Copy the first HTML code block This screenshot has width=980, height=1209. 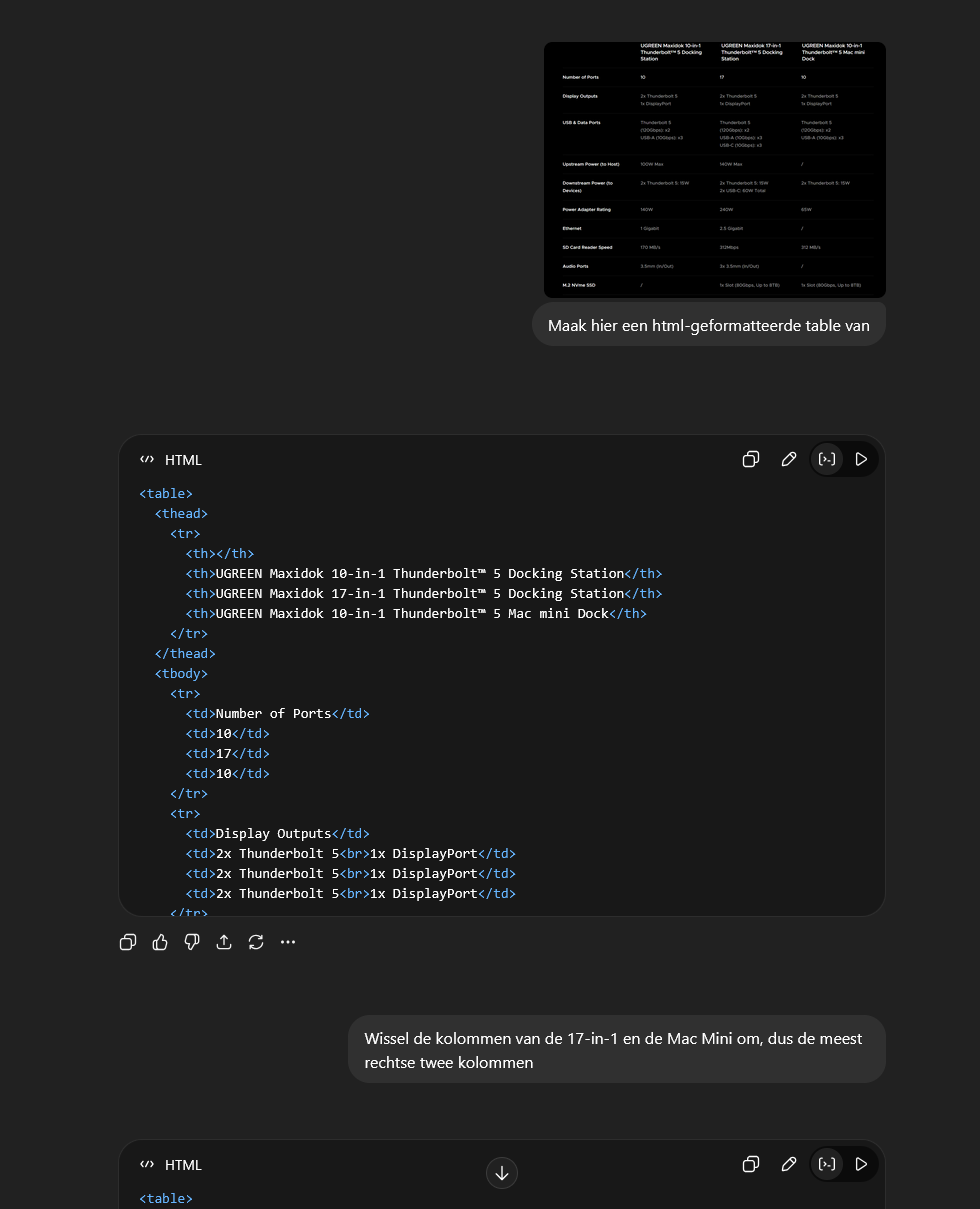[x=751, y=459]
